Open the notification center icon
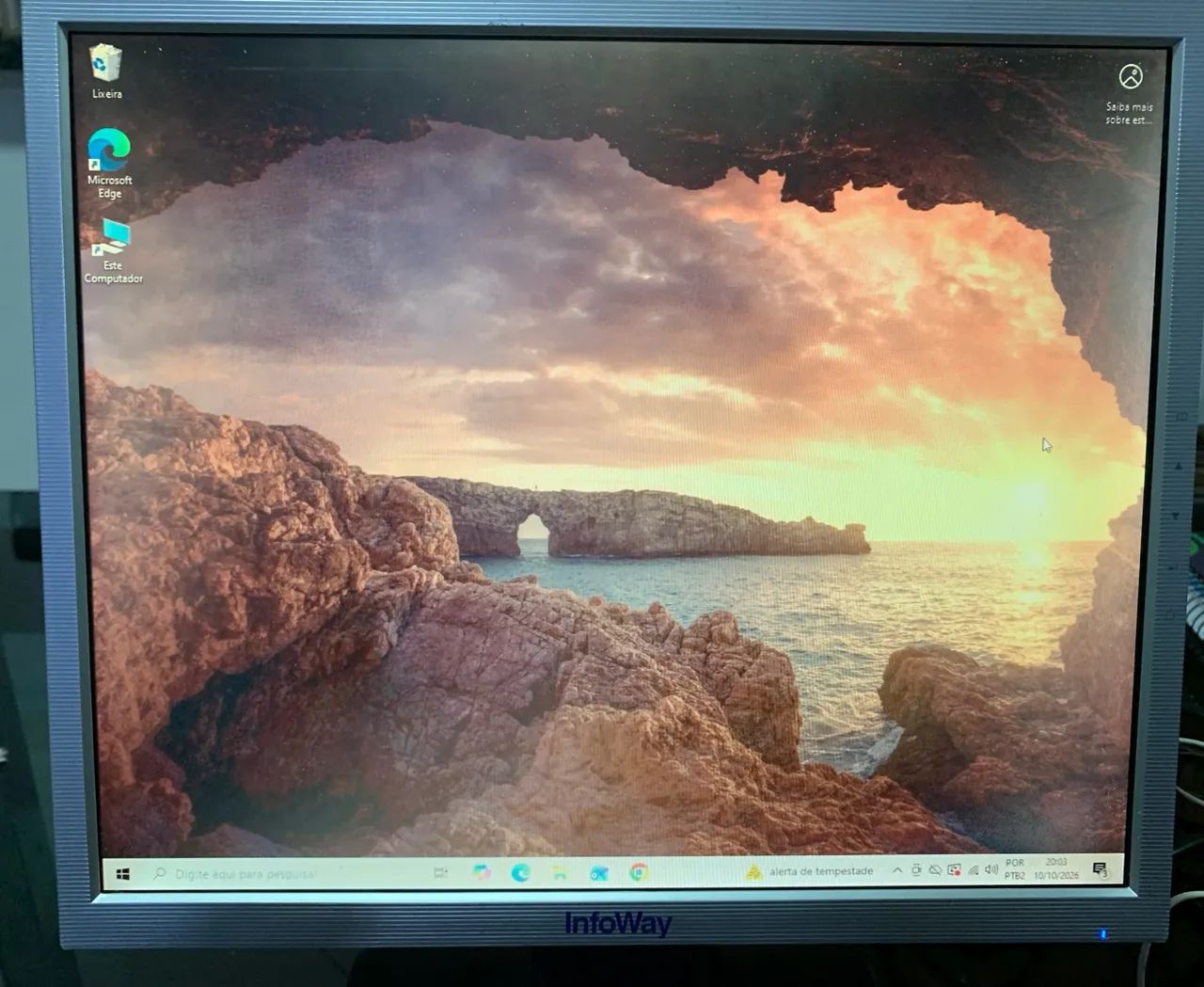The width and height of the screenshot is (1204, 987). (x=1100, y=868)
